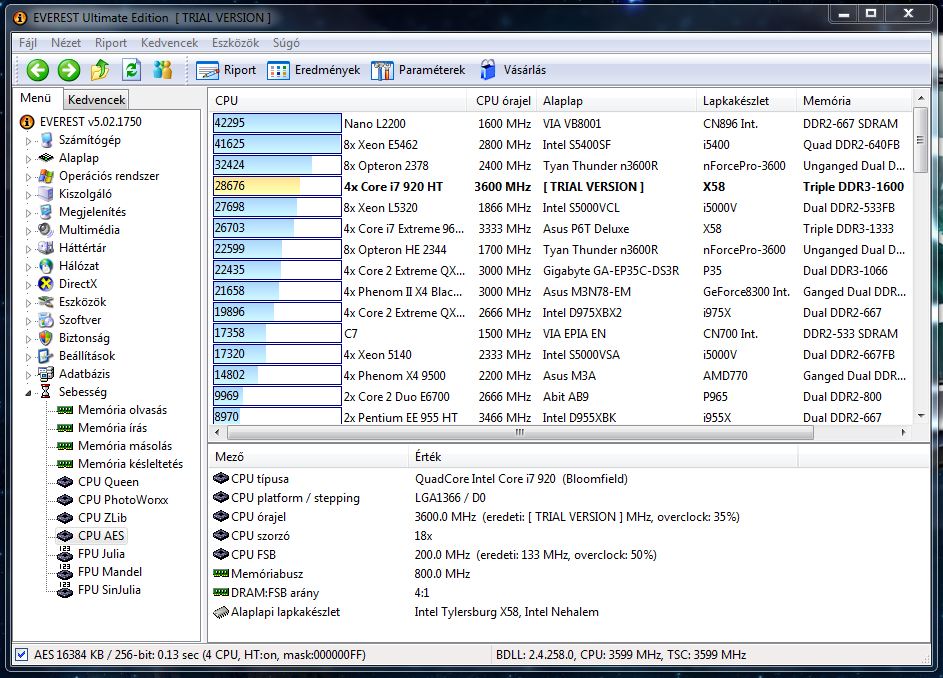Sort by the Memória column header
Viewport: 943px width, 678px height.
[x=854, y=100]
